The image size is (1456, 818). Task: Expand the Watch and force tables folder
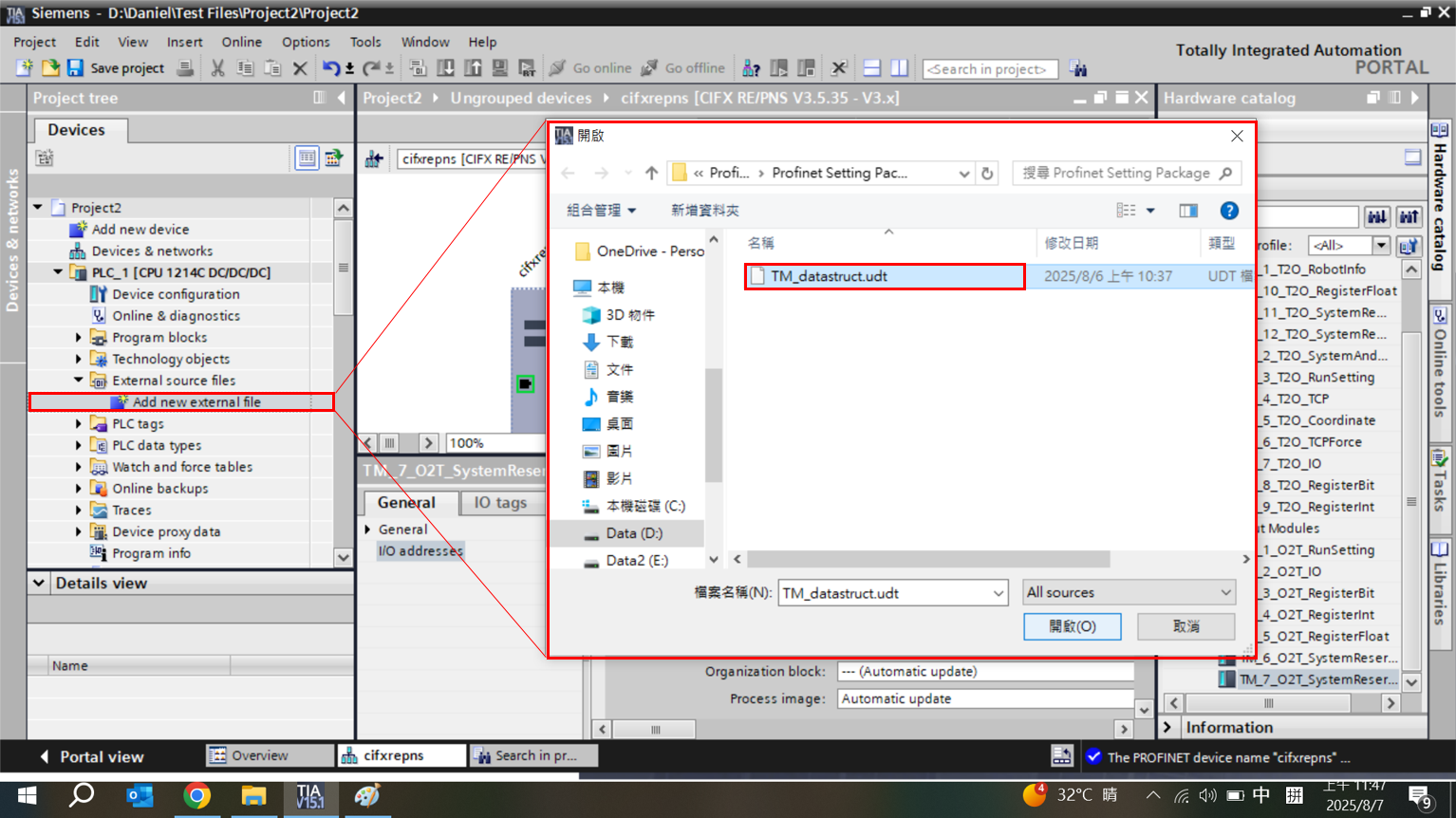(x=79, y=467)
